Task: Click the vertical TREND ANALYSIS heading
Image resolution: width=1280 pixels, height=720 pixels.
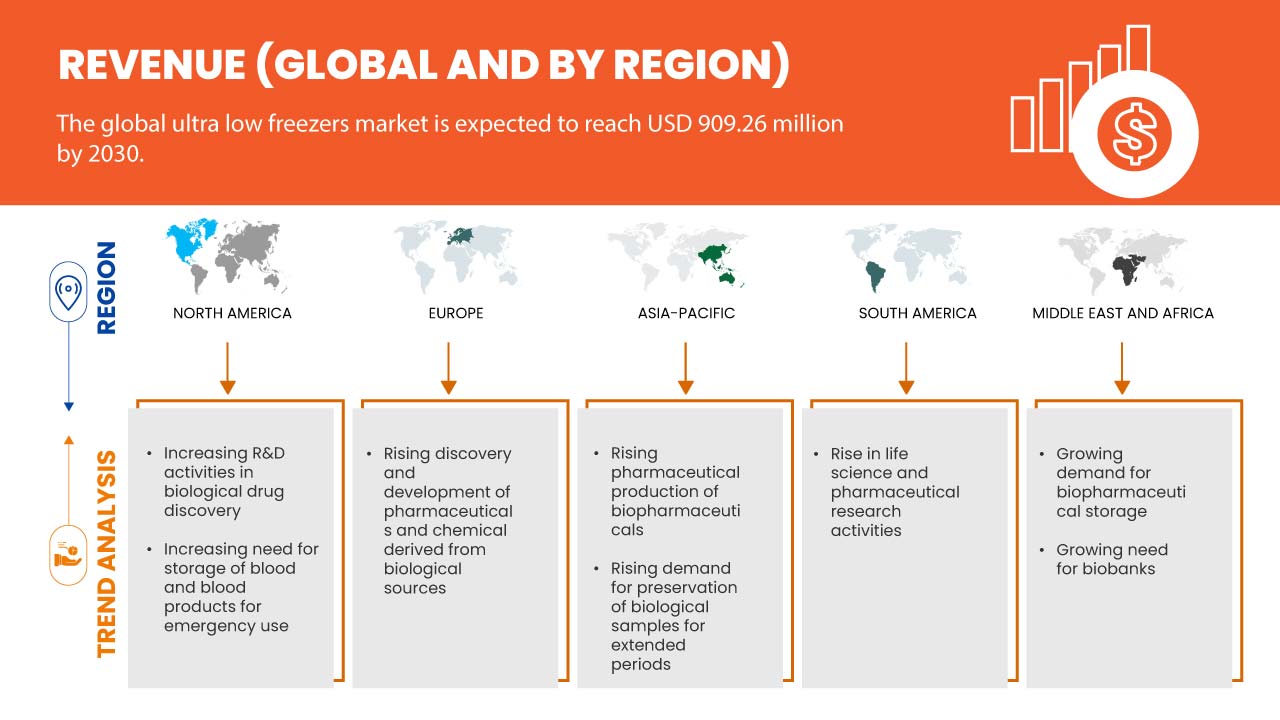Action: tap(106, 553)
